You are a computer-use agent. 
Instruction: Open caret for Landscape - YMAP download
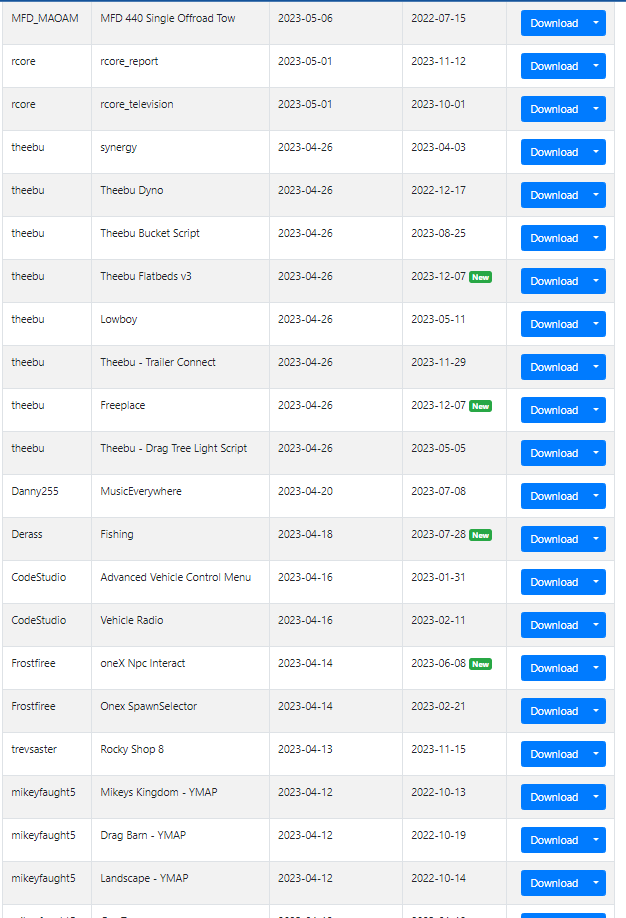point(596,883)
